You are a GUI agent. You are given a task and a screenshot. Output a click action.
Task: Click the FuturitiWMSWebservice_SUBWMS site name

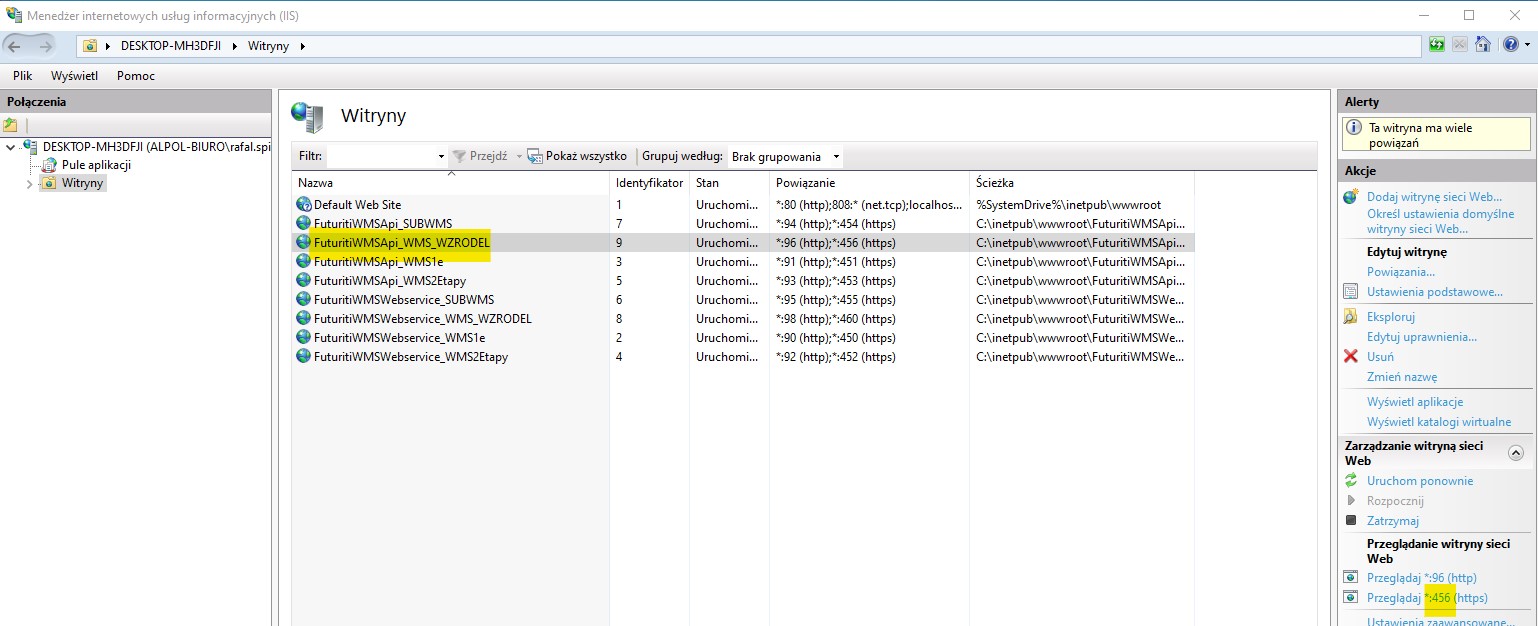[404, 299]
